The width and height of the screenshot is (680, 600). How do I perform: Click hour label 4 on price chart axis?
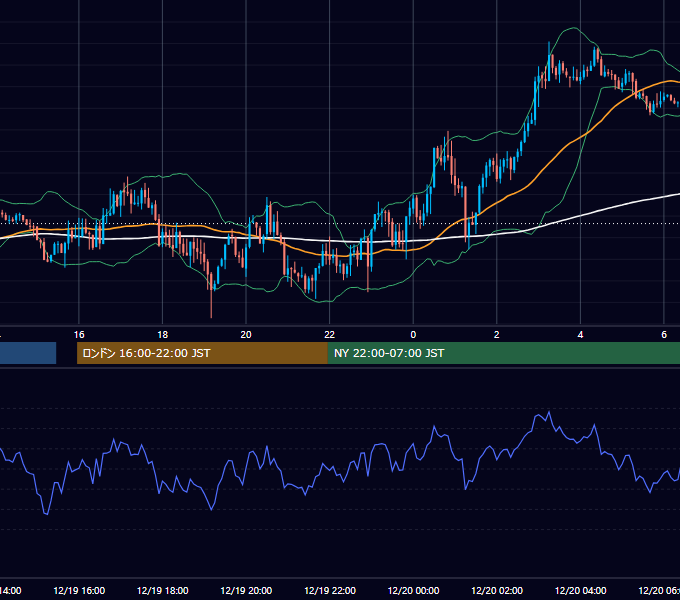tap(580, 335)
